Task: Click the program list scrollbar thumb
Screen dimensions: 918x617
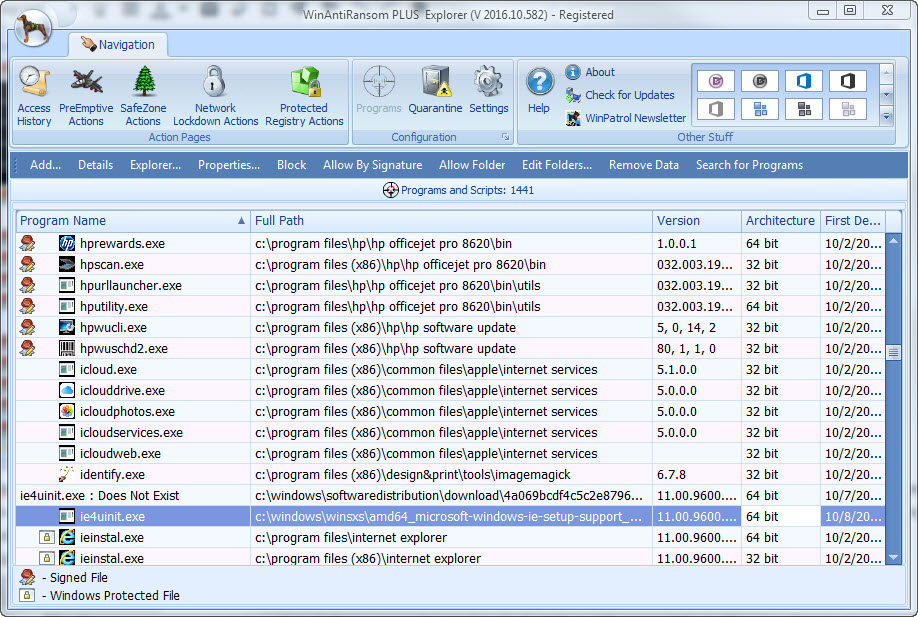Action: pos(893,352)
